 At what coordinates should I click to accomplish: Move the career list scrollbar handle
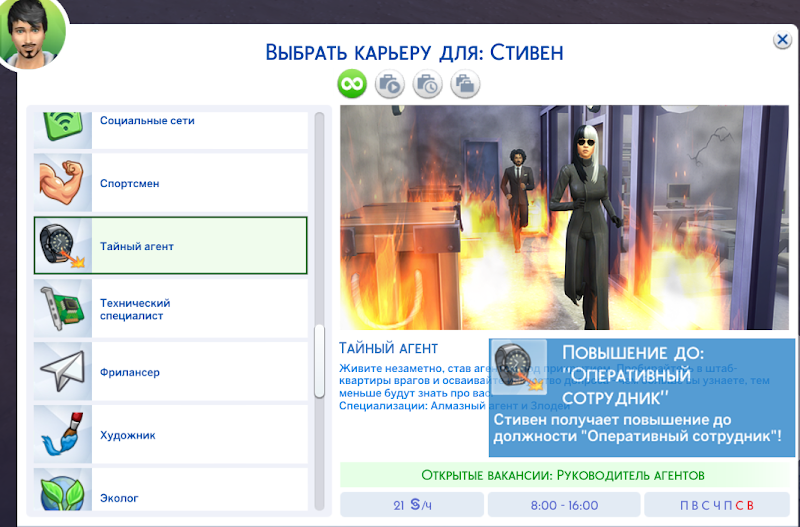point(320,361)
